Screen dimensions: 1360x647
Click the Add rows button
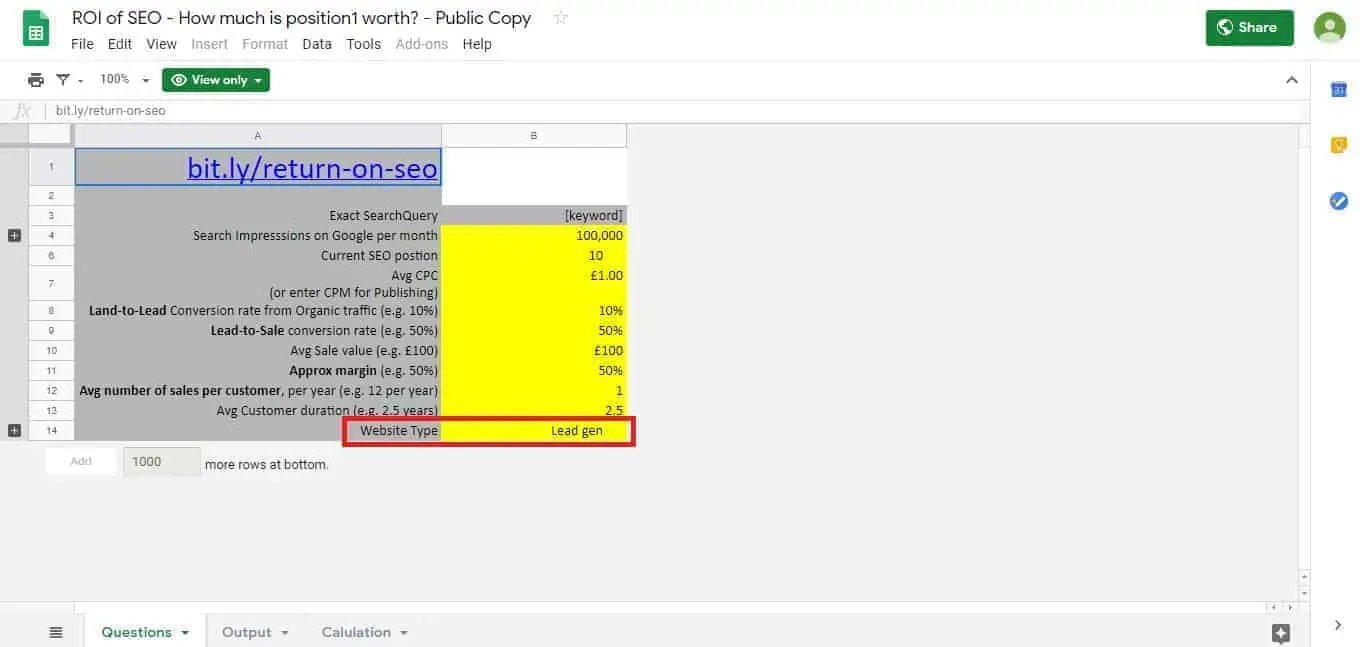(81, 461)
